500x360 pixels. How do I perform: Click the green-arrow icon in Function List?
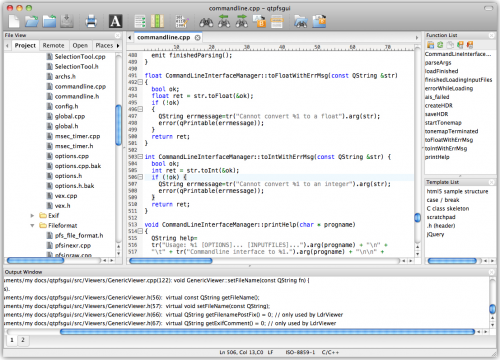[460, 45]
